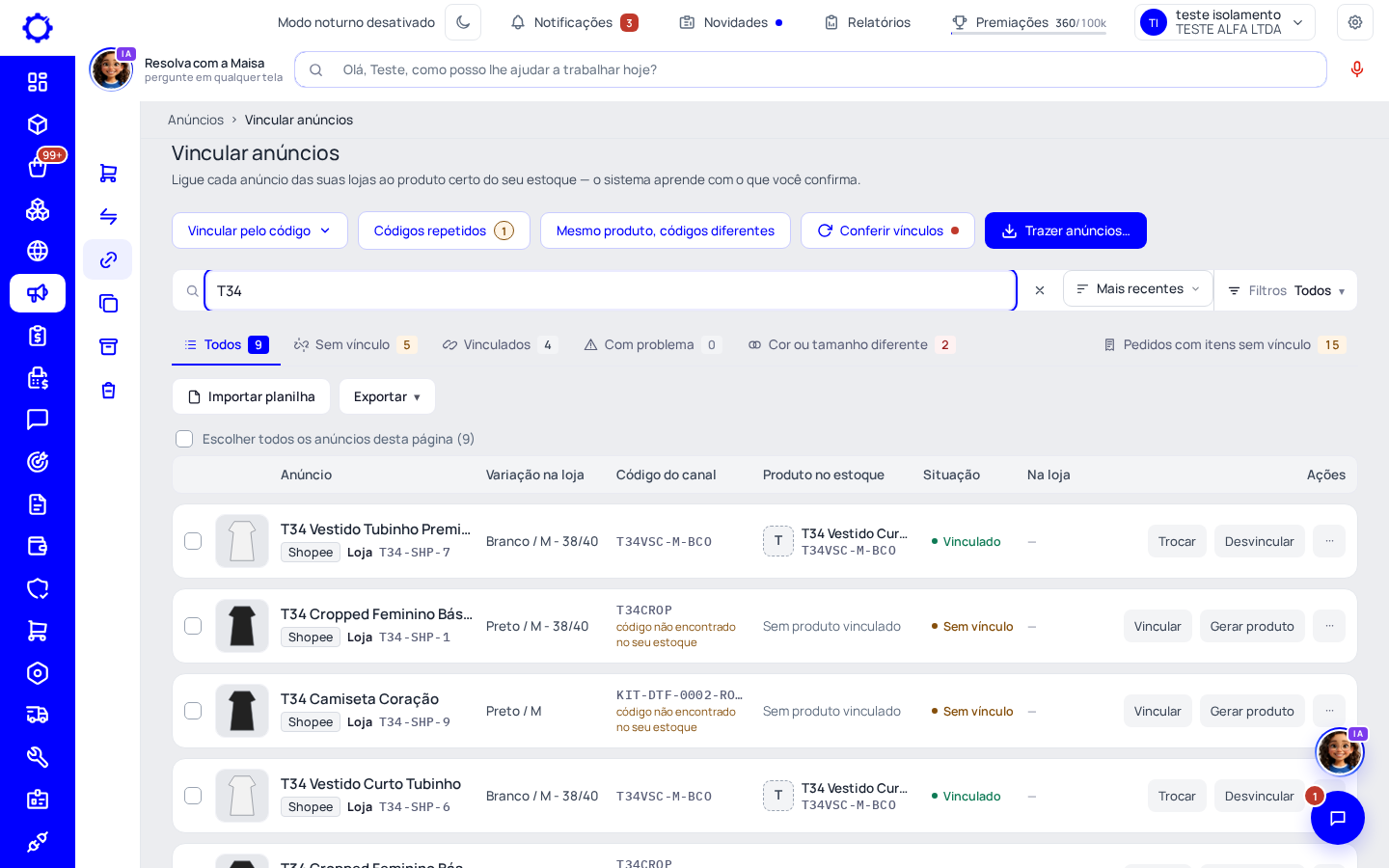1389x868 pixels.
Task: Clear the T34 search with the X icon
Action: tap(1040, 290)
